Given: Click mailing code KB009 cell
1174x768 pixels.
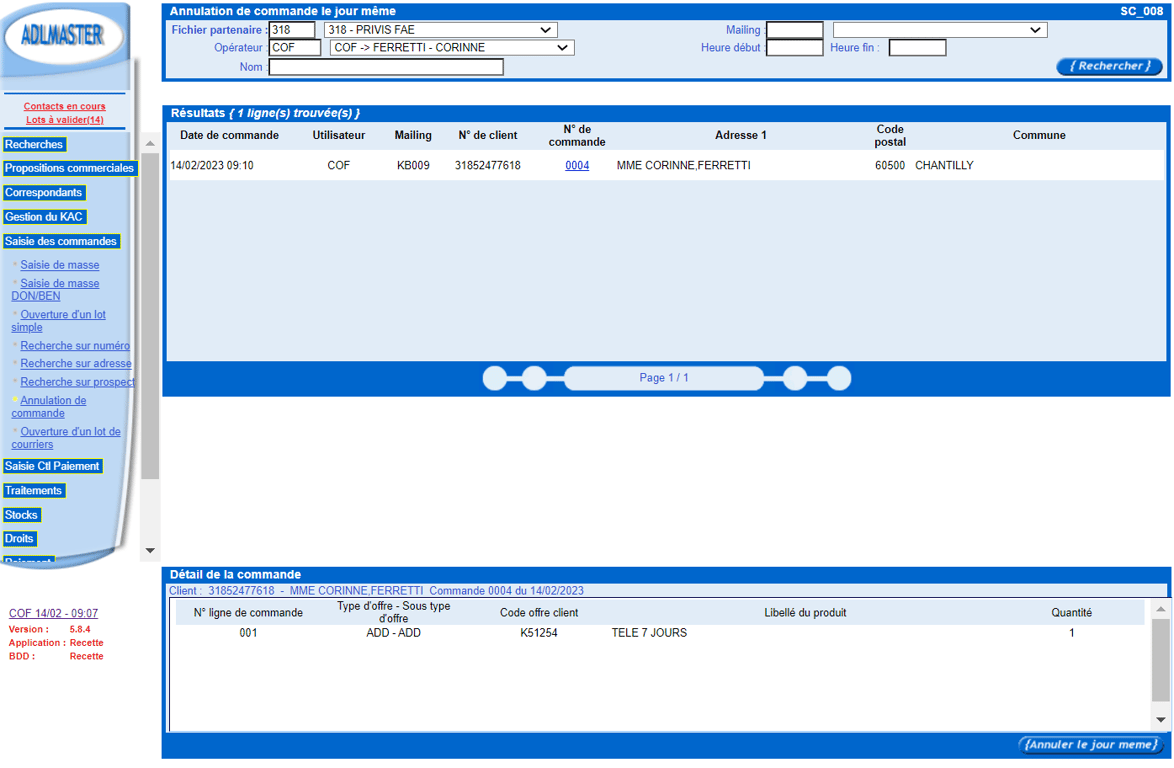Looking at the screenshot, I should click(413, 165).
